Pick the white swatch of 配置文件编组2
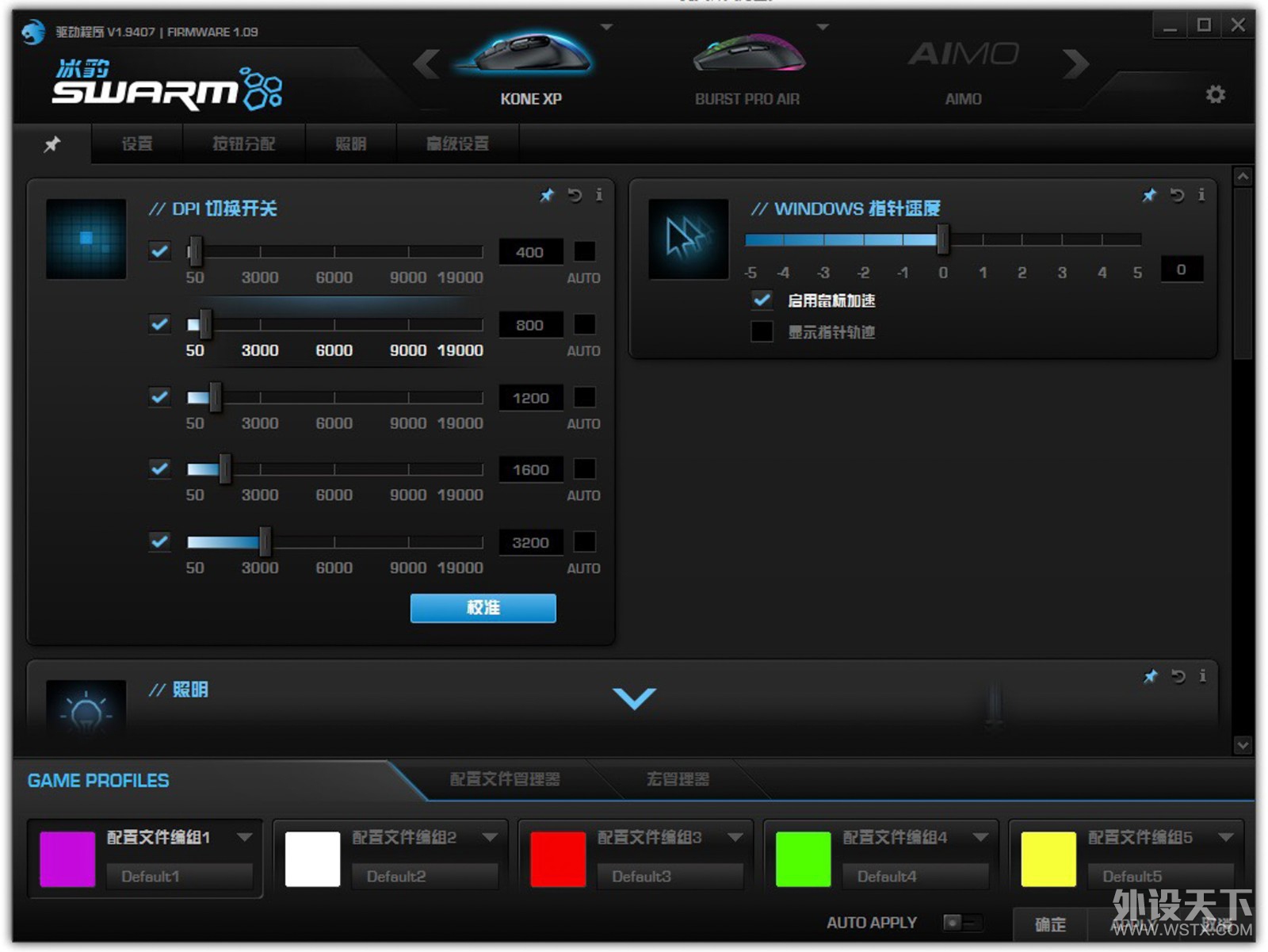 pyautogui.click(x=312, y=858)
